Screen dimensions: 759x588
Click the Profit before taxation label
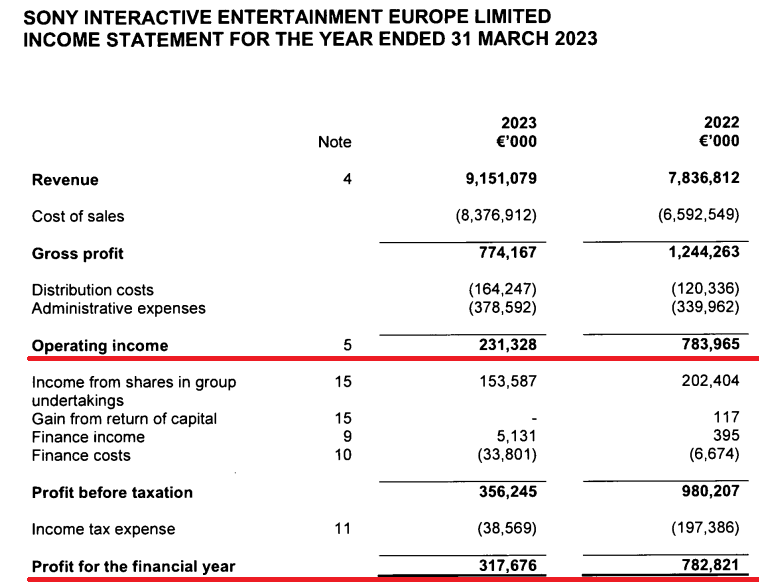(x=112, y=492)
